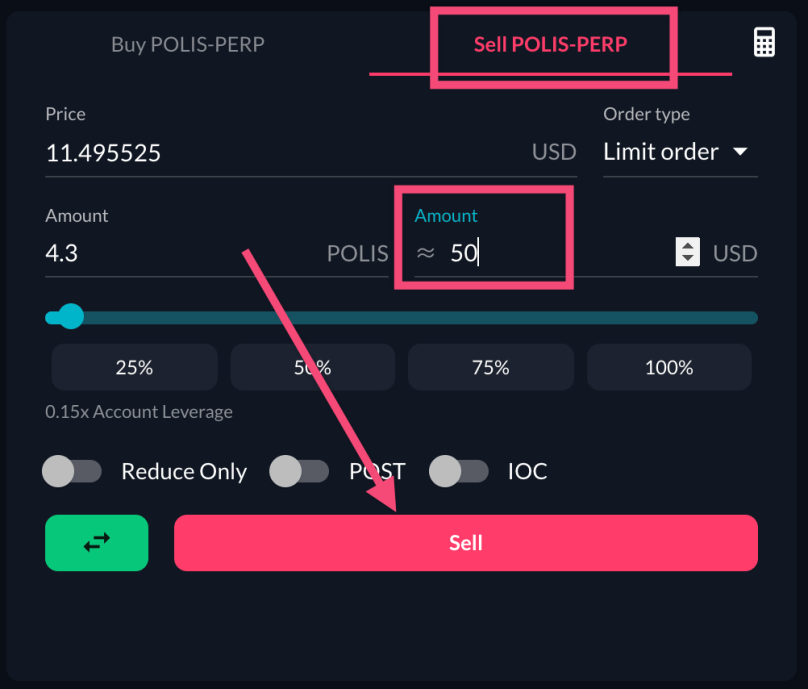The width and height of the screenshot is (808, 689).
Task: Click the green swap arrows icon
Action: click(96, 543)
